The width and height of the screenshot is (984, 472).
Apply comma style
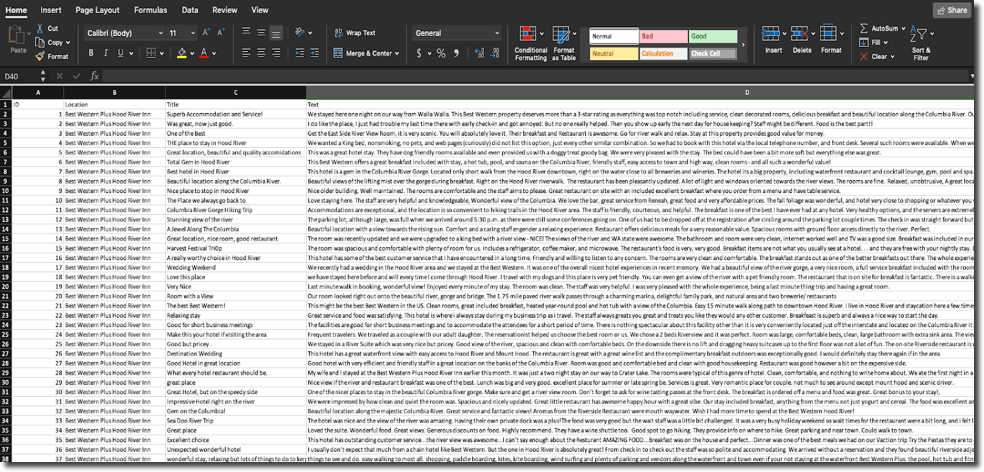tap(456, 53)
